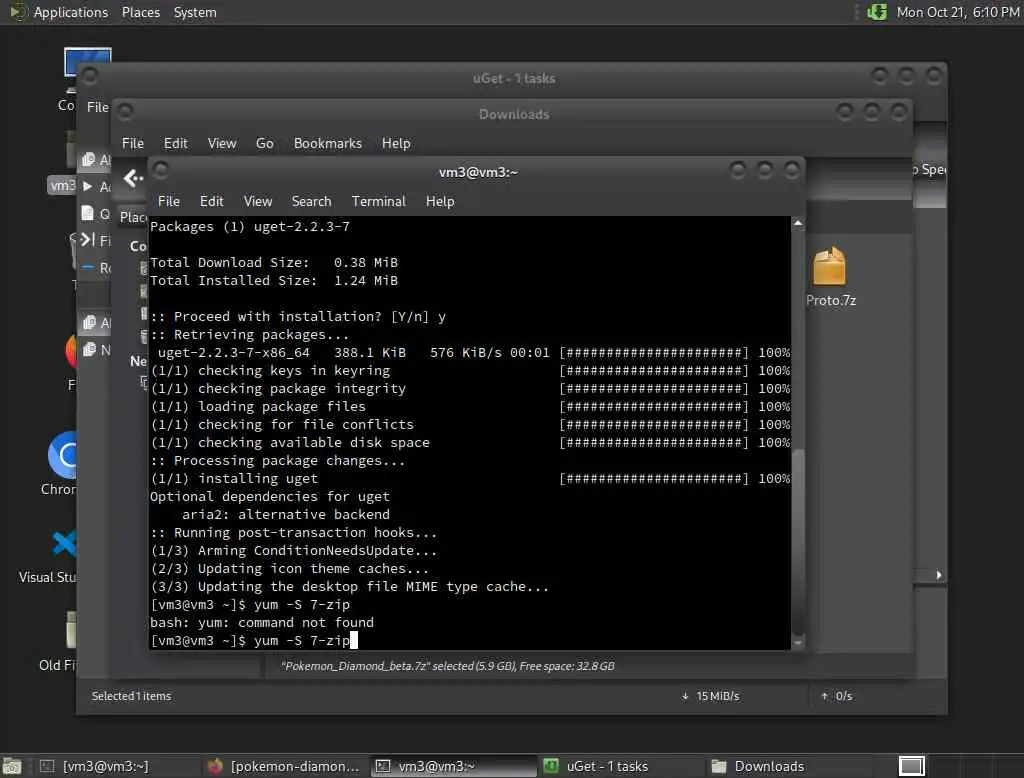Open the terminal's Search menu
The width and height of the screenshot is (1024, 778).
coord(312,201)
